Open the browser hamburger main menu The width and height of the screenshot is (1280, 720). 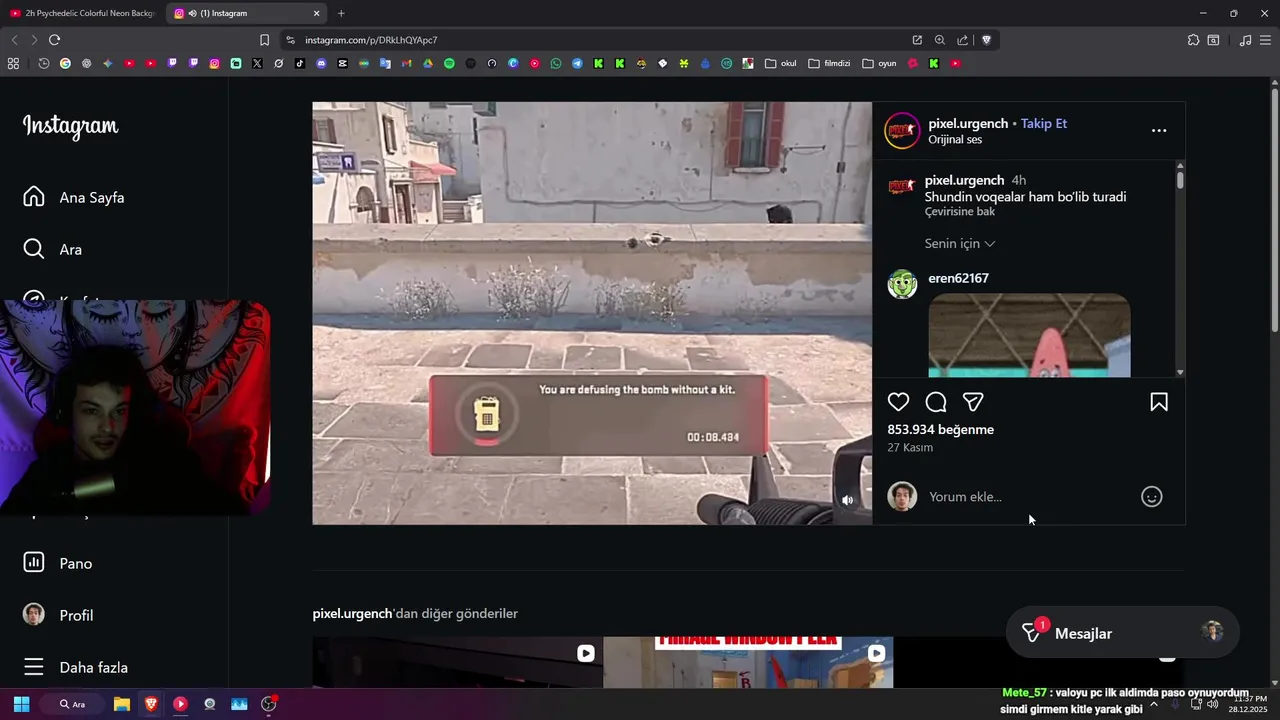click(x=1265, y=40)
